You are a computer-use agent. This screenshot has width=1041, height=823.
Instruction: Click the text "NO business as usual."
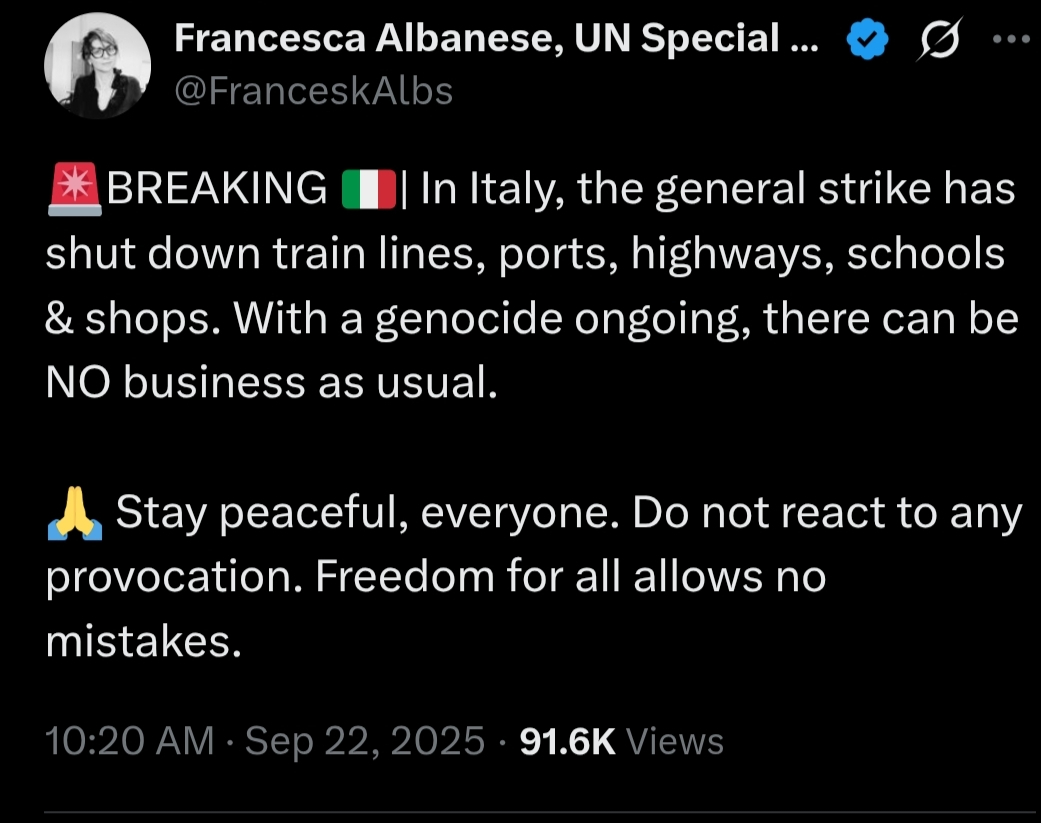click(x=271, y=383)
